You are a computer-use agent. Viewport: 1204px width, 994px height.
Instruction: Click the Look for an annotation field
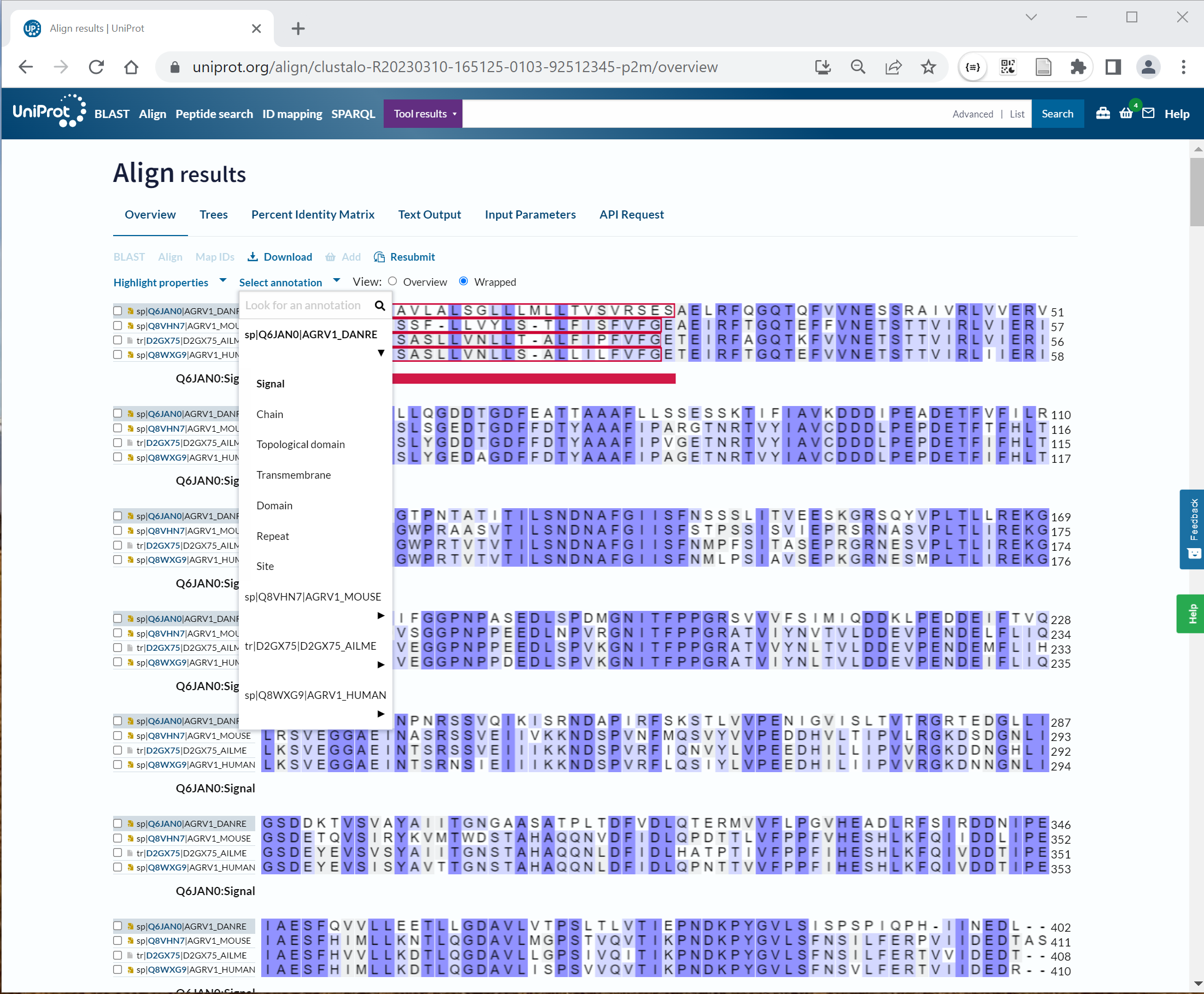point(303,305)
